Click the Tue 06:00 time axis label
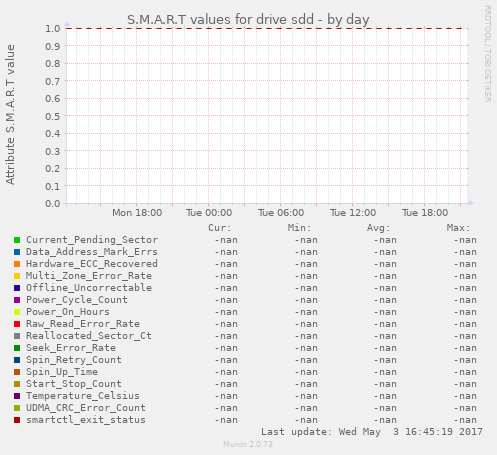497x455 pixels. pos(281,213)
